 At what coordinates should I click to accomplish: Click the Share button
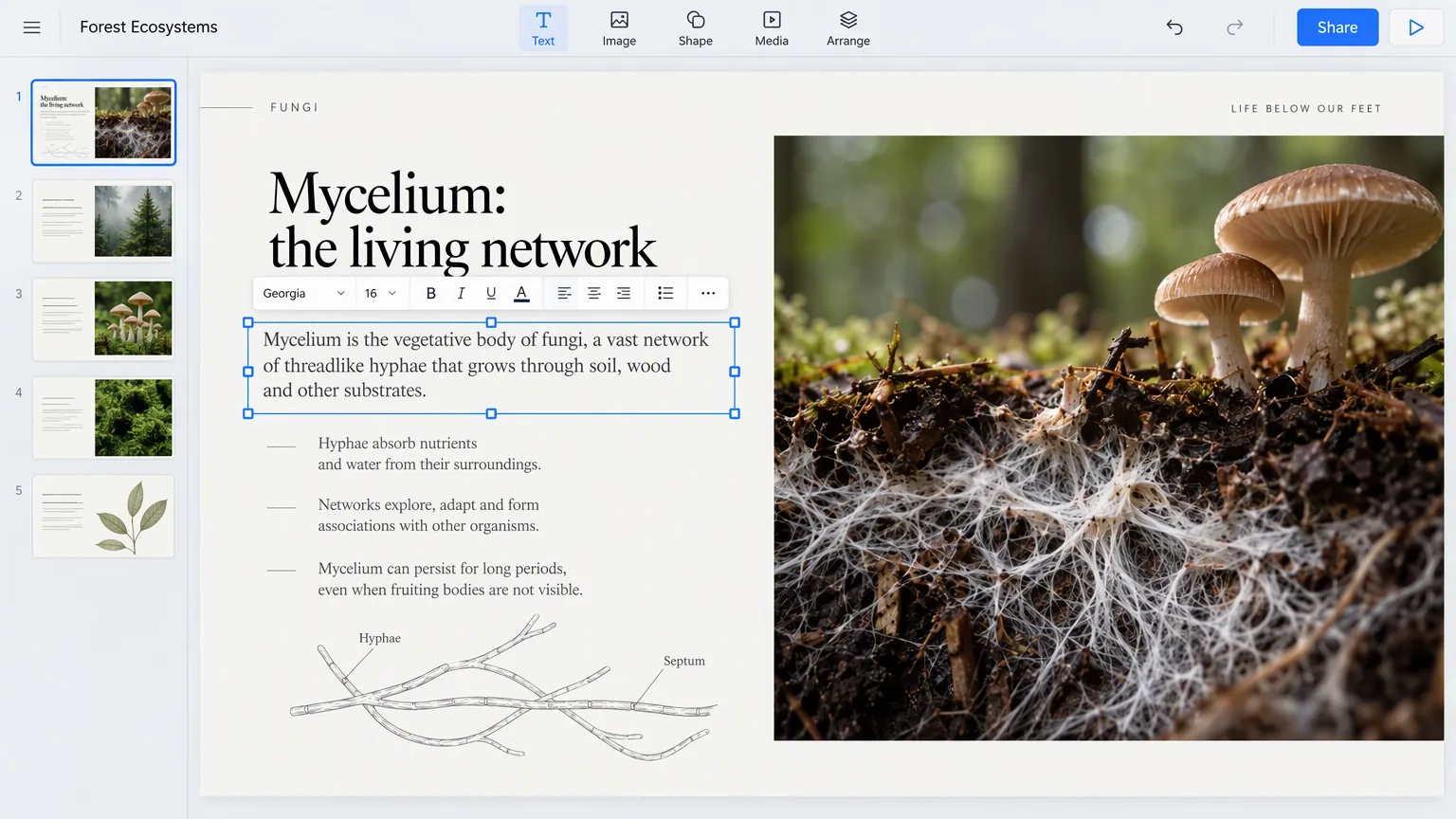point(1338,27)
